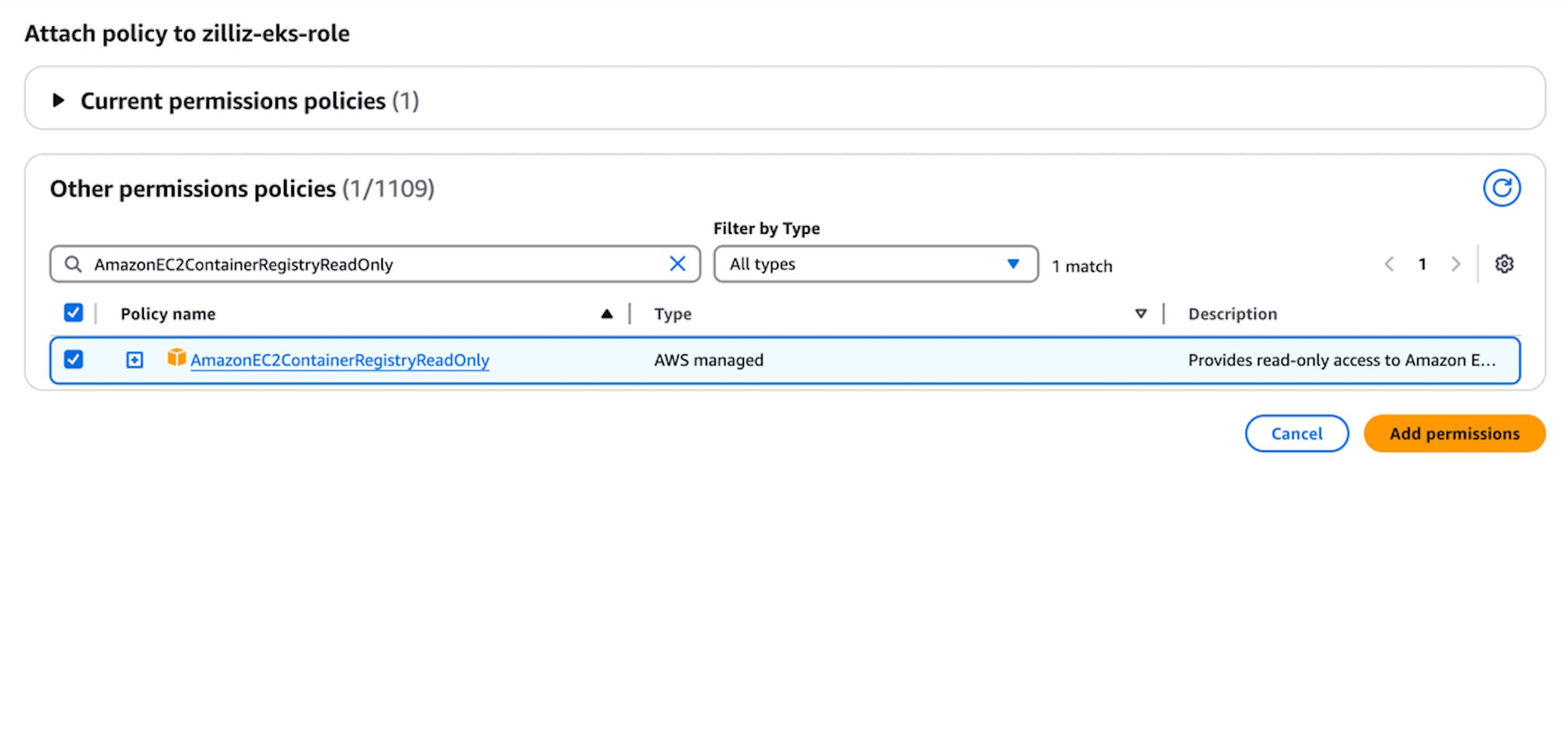Image resolution: width=1568 pixels, height=734 pixels.
Task: Click the Policy name column header
Action: coord(168,314)
